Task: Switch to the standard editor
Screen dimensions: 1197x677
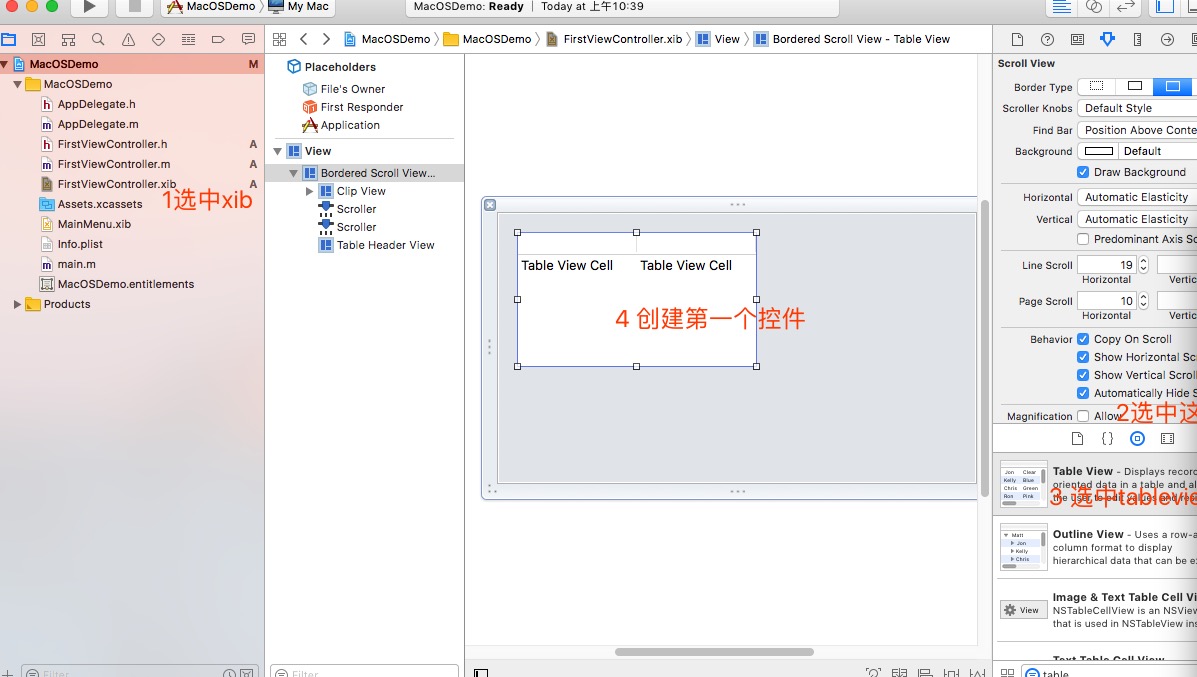Action: pyautogui.click(x=1062, y=7)
